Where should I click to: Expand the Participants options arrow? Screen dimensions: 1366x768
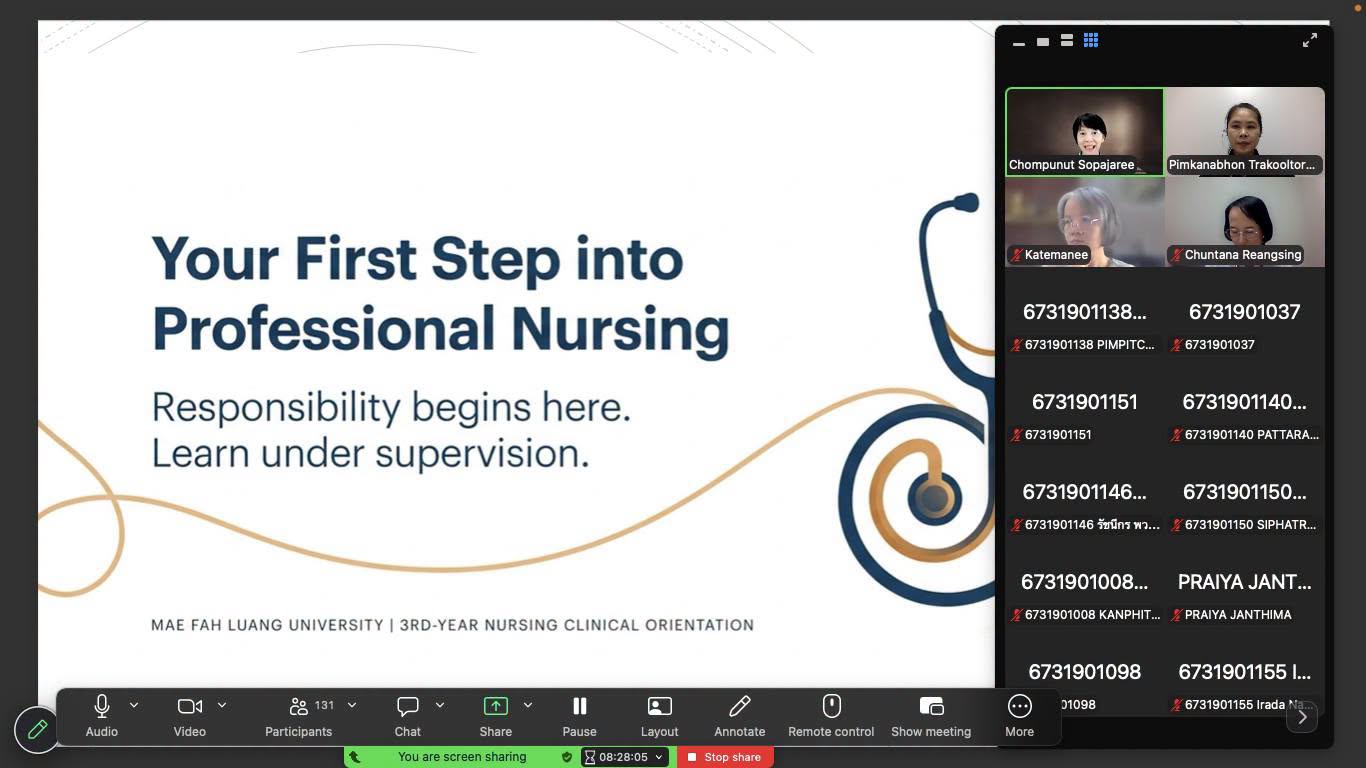(x=352, y=705)
